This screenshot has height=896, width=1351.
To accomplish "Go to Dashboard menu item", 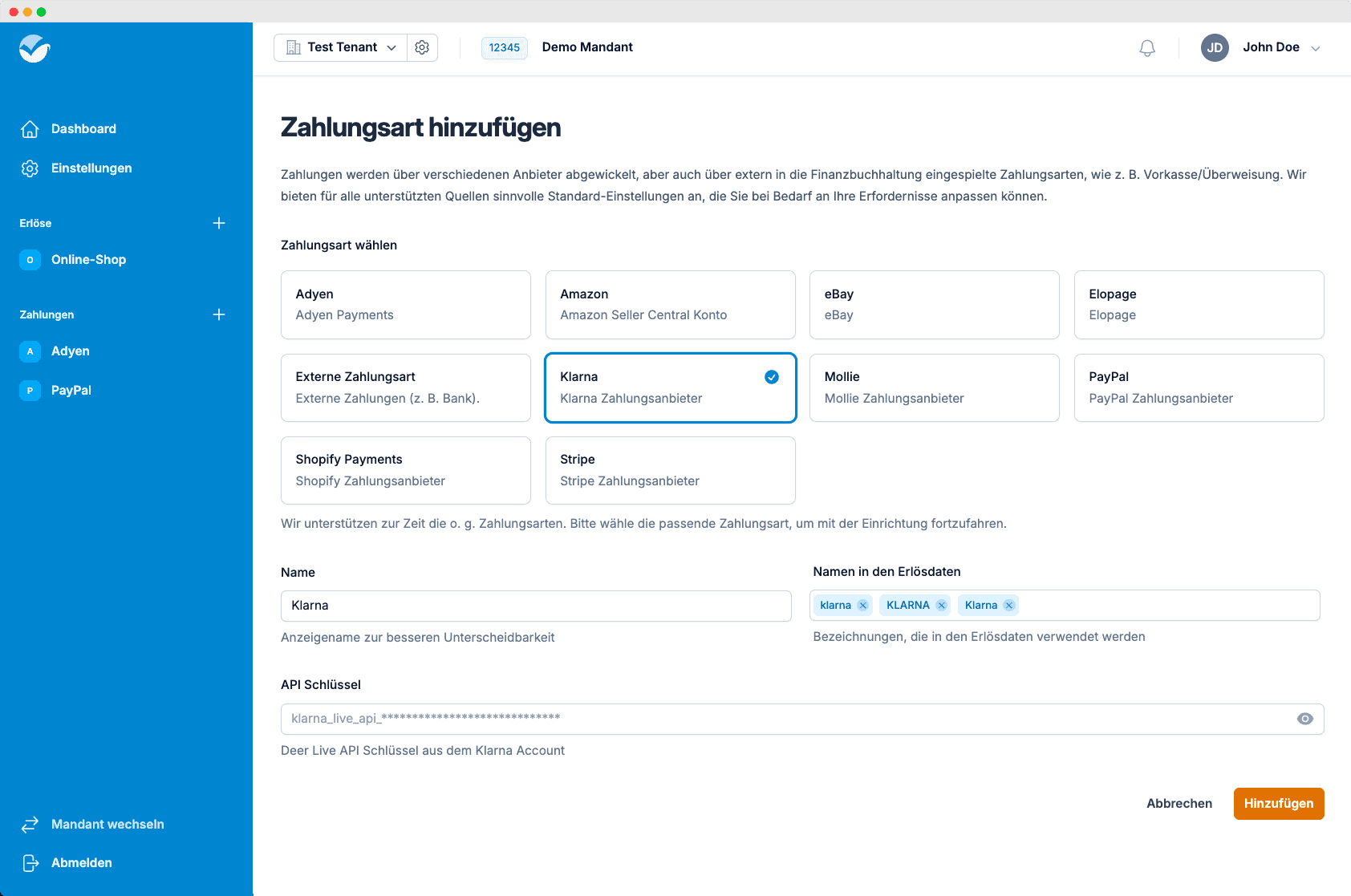I will (83, 129).
